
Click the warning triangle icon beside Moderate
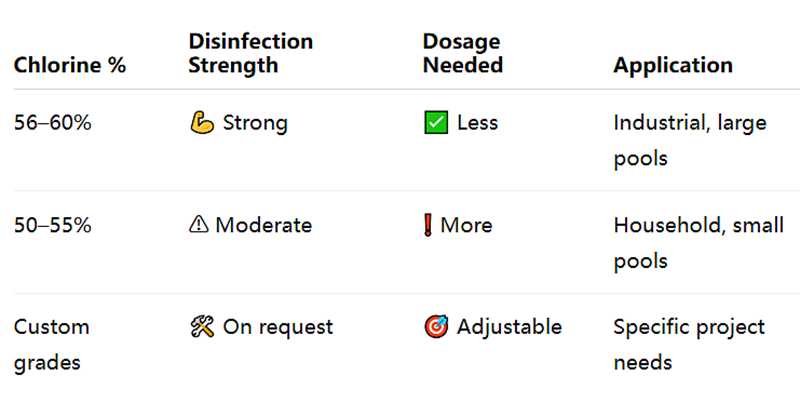[x=198, y=224]
